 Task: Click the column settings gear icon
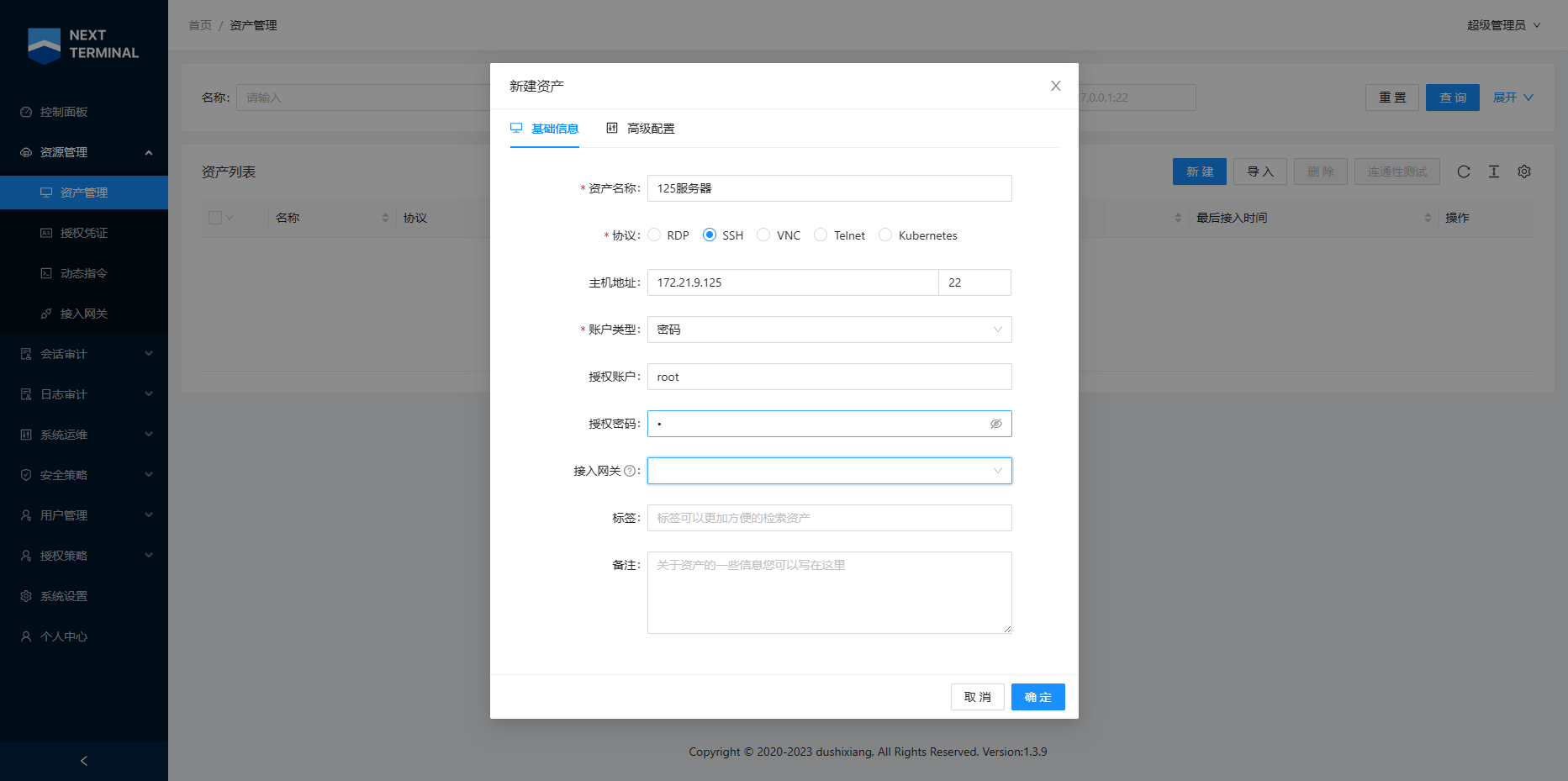coord(1524,172)
